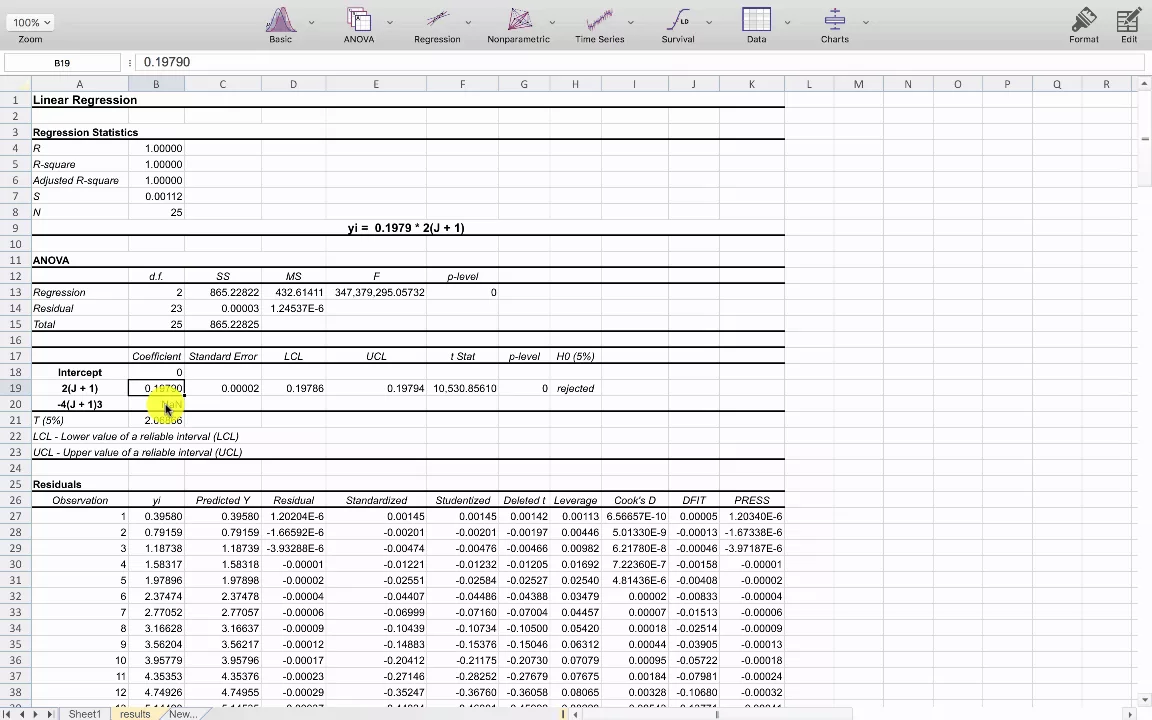The width and height of the screenshot is (1152, 720).
Task: Switch to the results sheet tab
Action: (x=135, y=714)
